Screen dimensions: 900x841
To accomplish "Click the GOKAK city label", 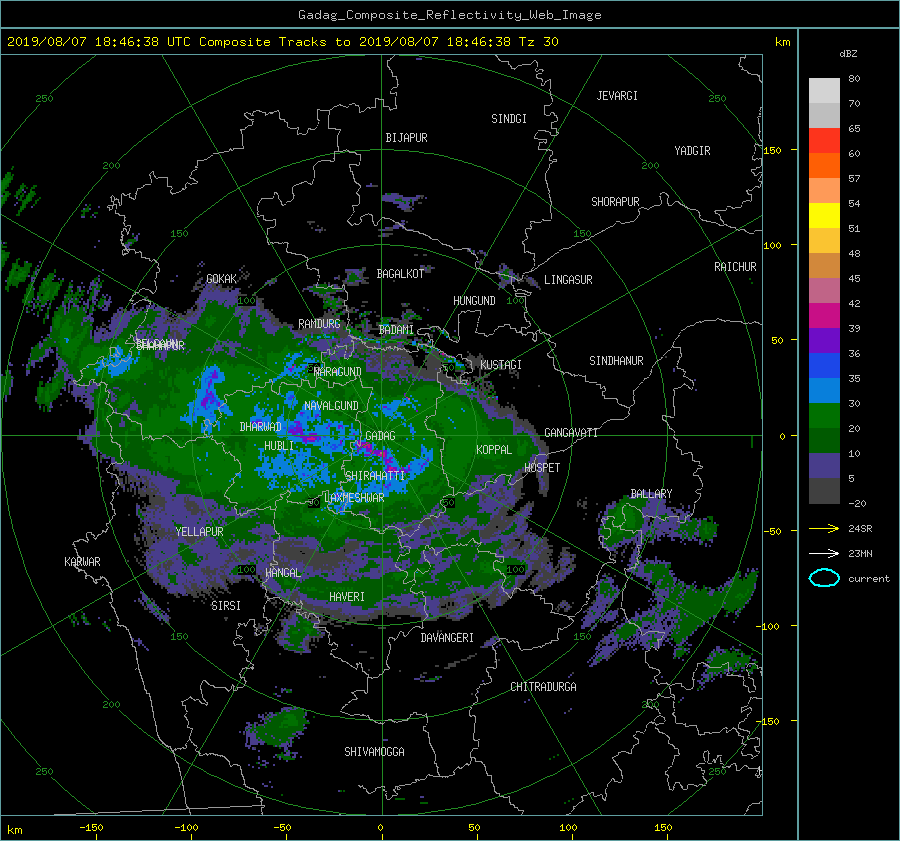I will click(x=221, y=279).
